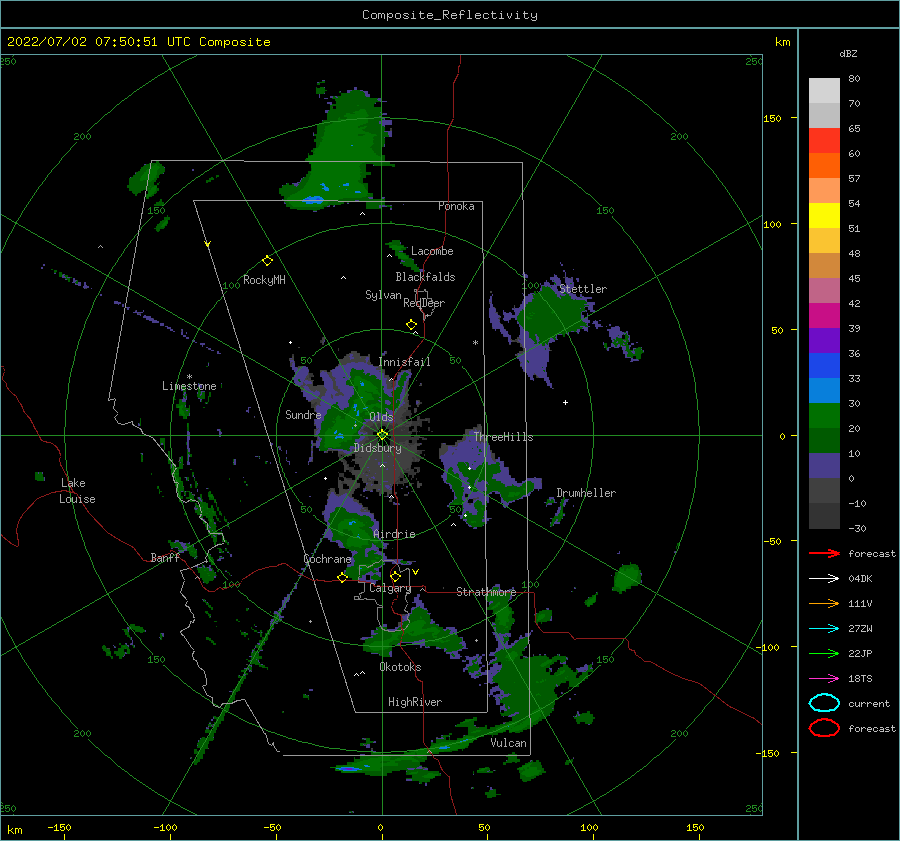Select the magenta 42 dBZ swatch
900x841 pixels.
click(x=824, y=315)
